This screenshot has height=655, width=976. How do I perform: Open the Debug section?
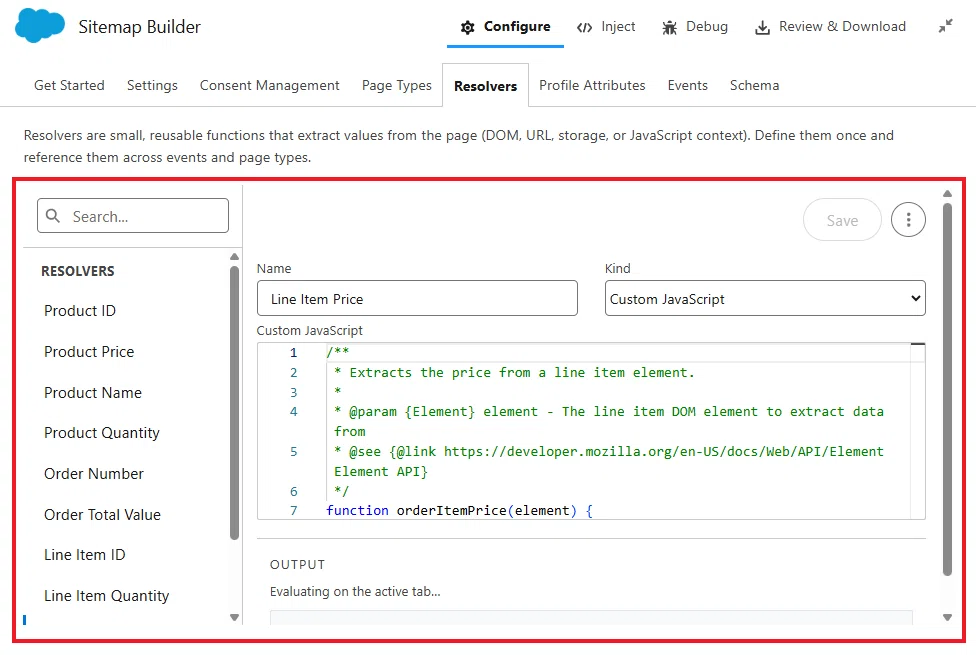[x=695, y=27]
